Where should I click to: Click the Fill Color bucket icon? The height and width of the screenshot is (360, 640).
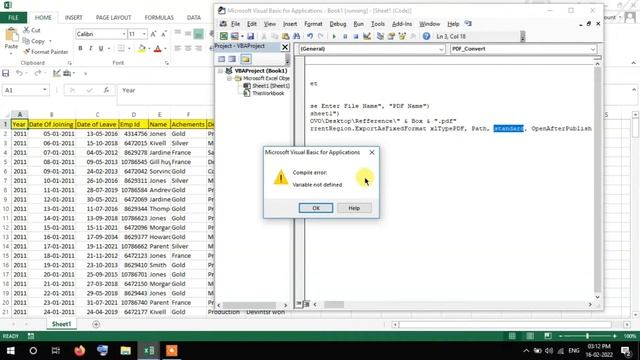pos(142,49)
